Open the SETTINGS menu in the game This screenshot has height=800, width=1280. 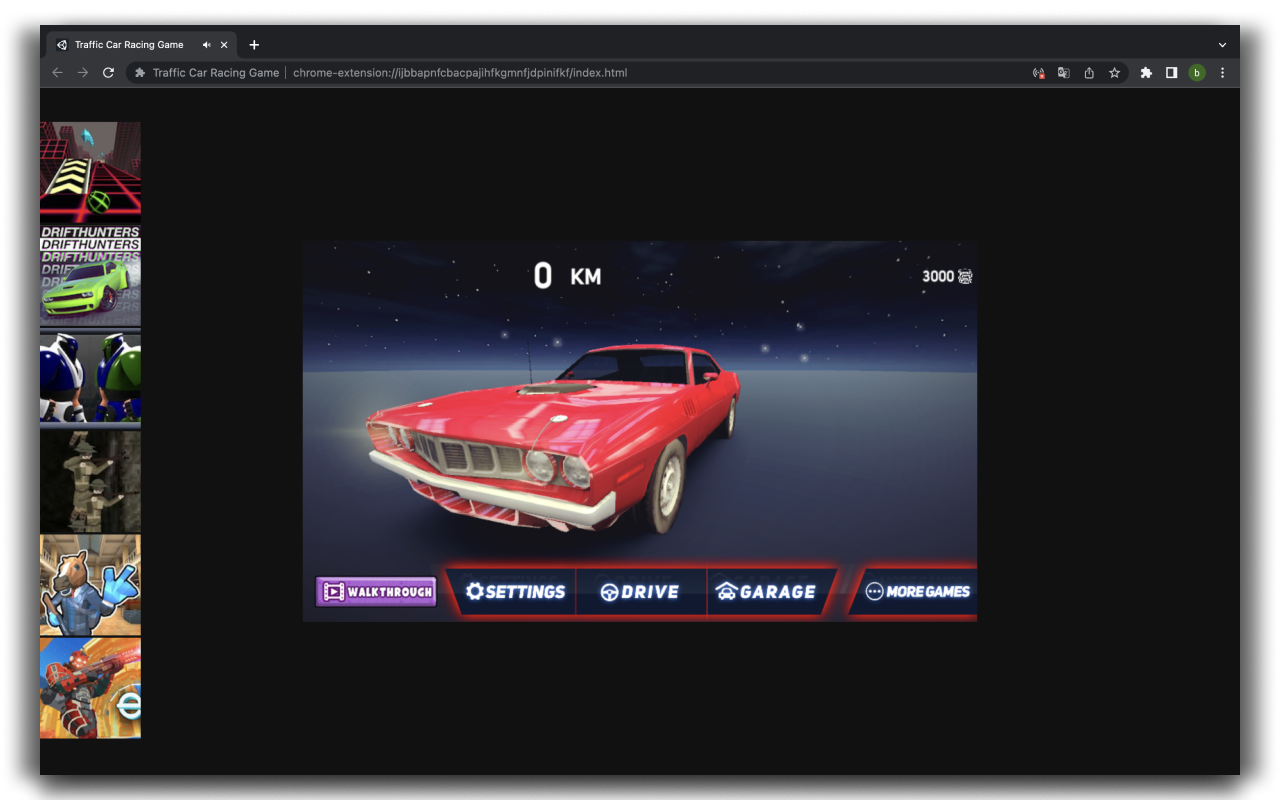515,591
